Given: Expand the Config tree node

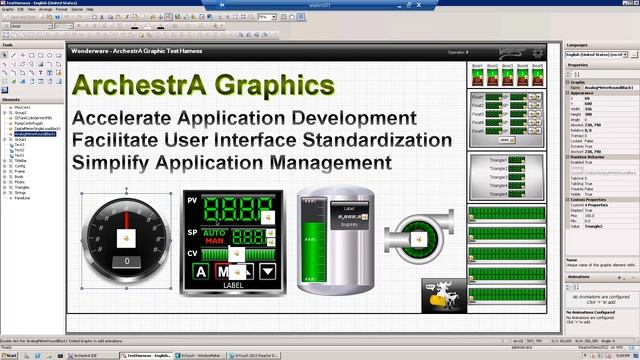Looking at the screenshot, I should [4, 166].
